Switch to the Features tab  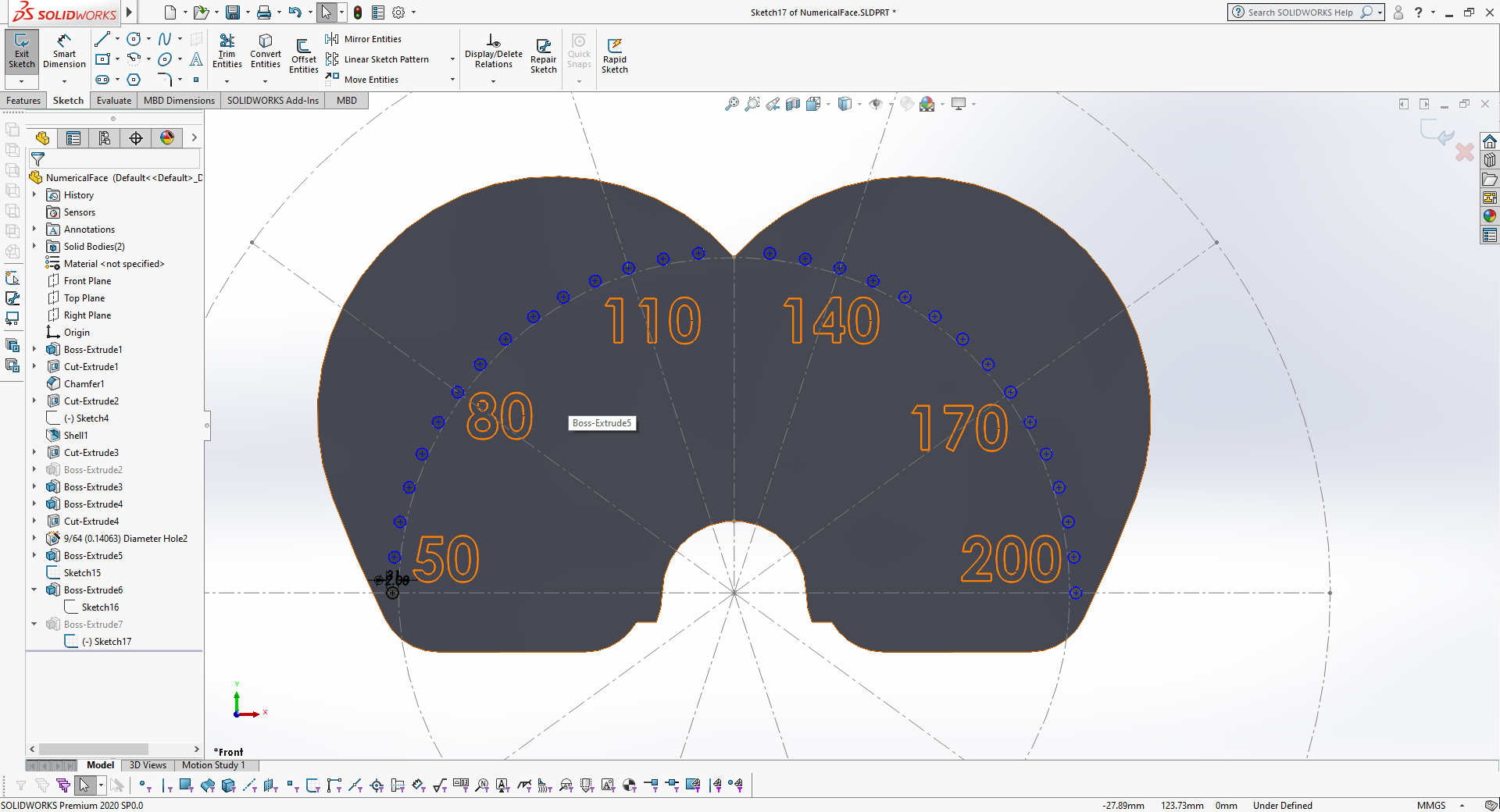point(23,101)
